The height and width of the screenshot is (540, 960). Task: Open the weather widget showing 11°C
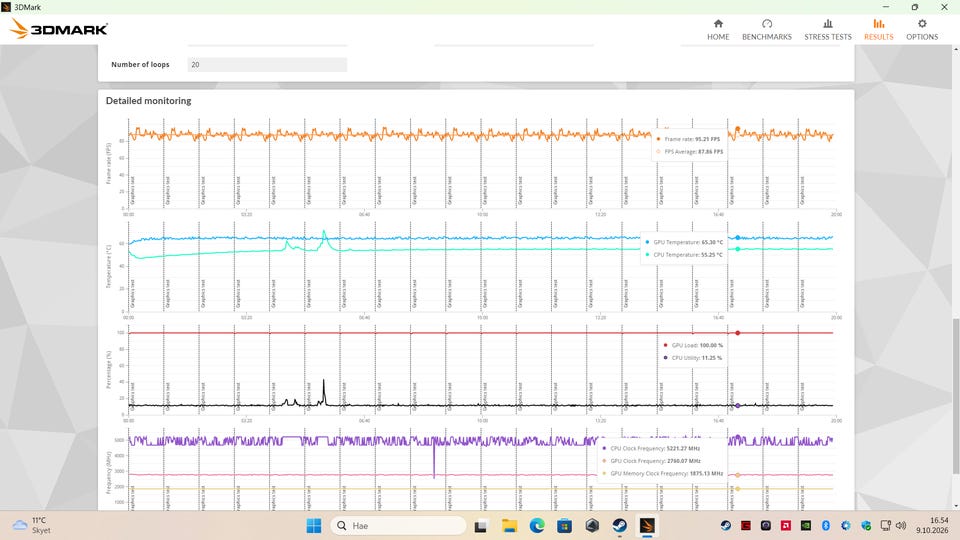click(x=33, y=525)
